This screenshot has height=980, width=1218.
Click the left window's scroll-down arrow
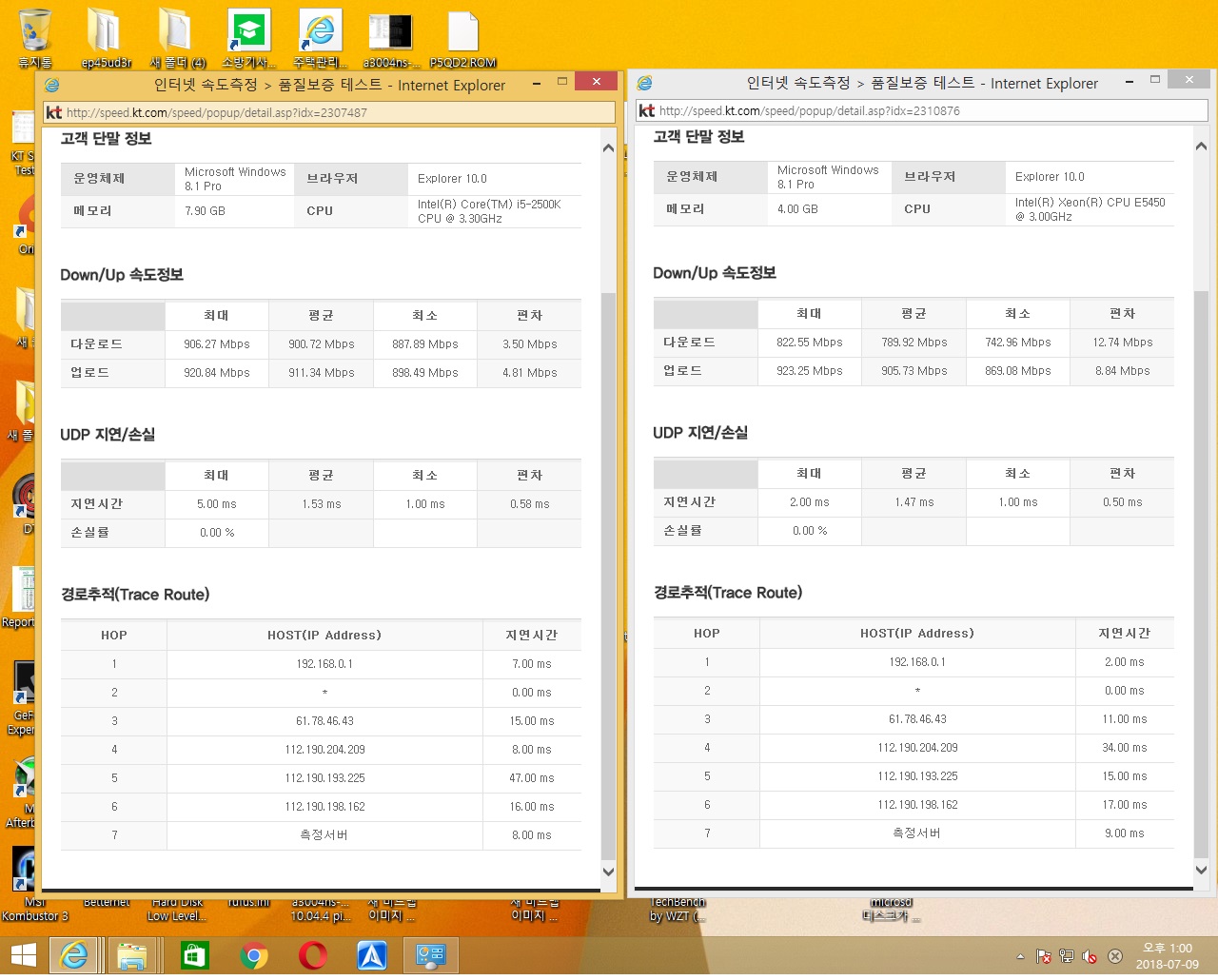(608, 872)
